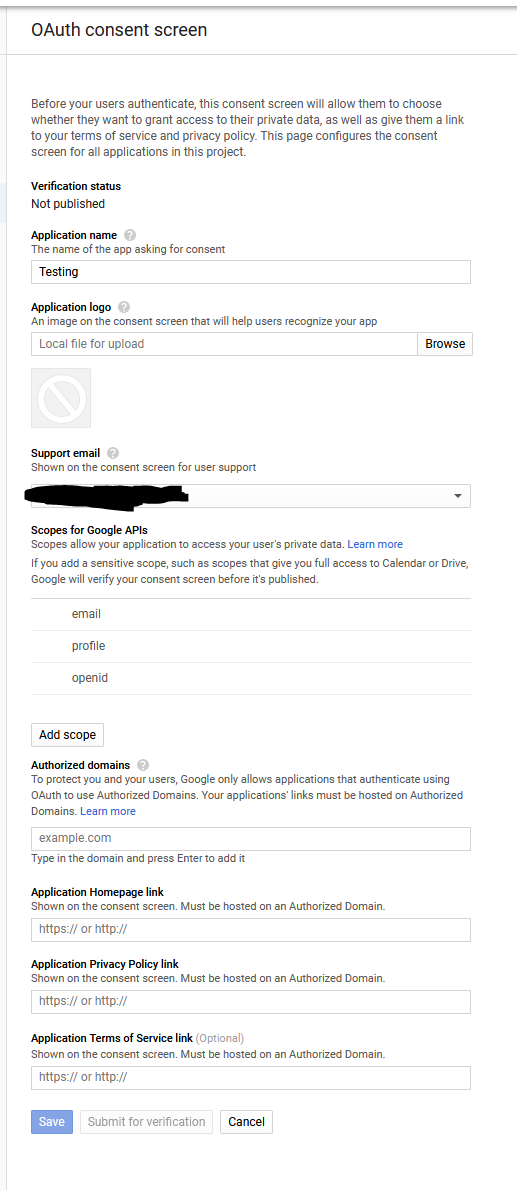
Task: Click the Authorized domains example.com field
Action: tap(251, 839)
